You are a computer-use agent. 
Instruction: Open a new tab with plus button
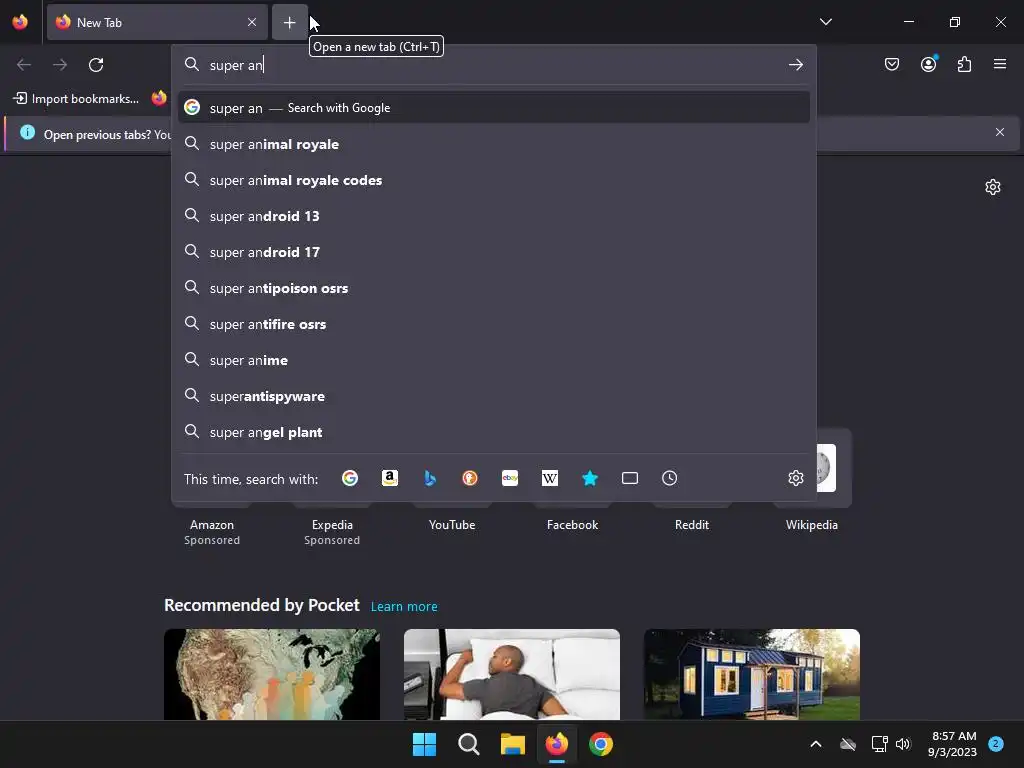point(289,23)
